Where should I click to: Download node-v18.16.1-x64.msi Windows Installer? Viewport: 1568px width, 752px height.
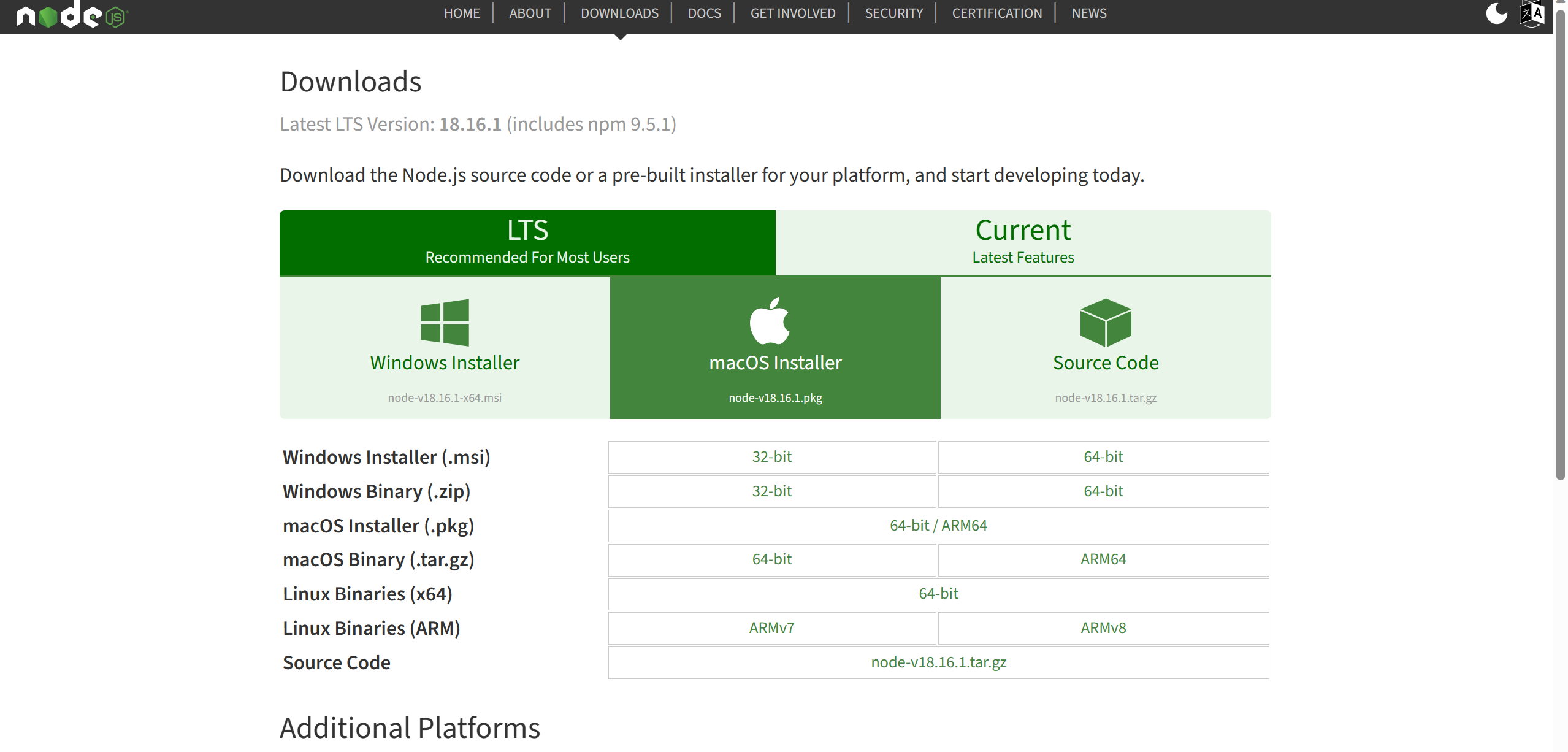click(445, 348)
